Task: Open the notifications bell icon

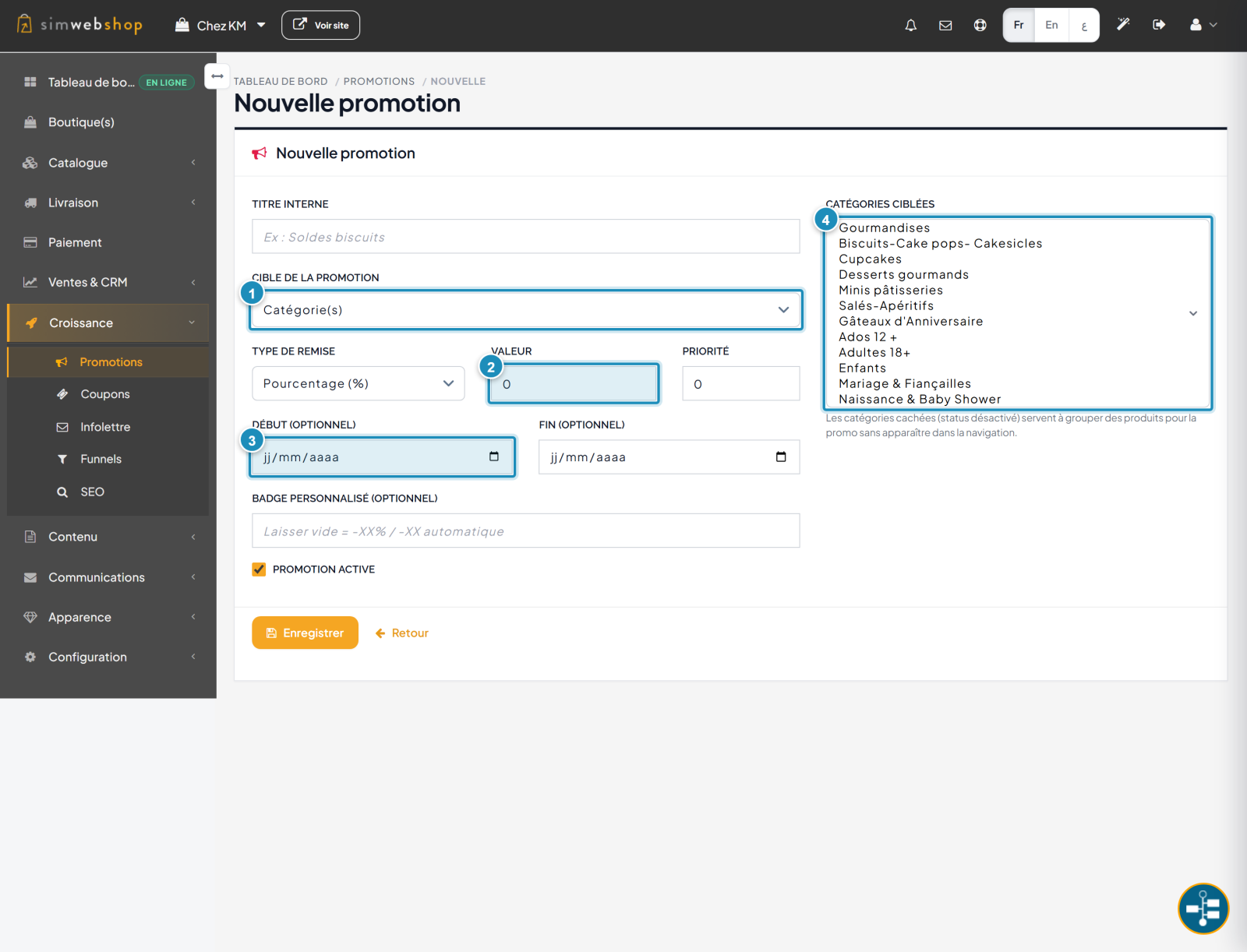Action: 910,25
